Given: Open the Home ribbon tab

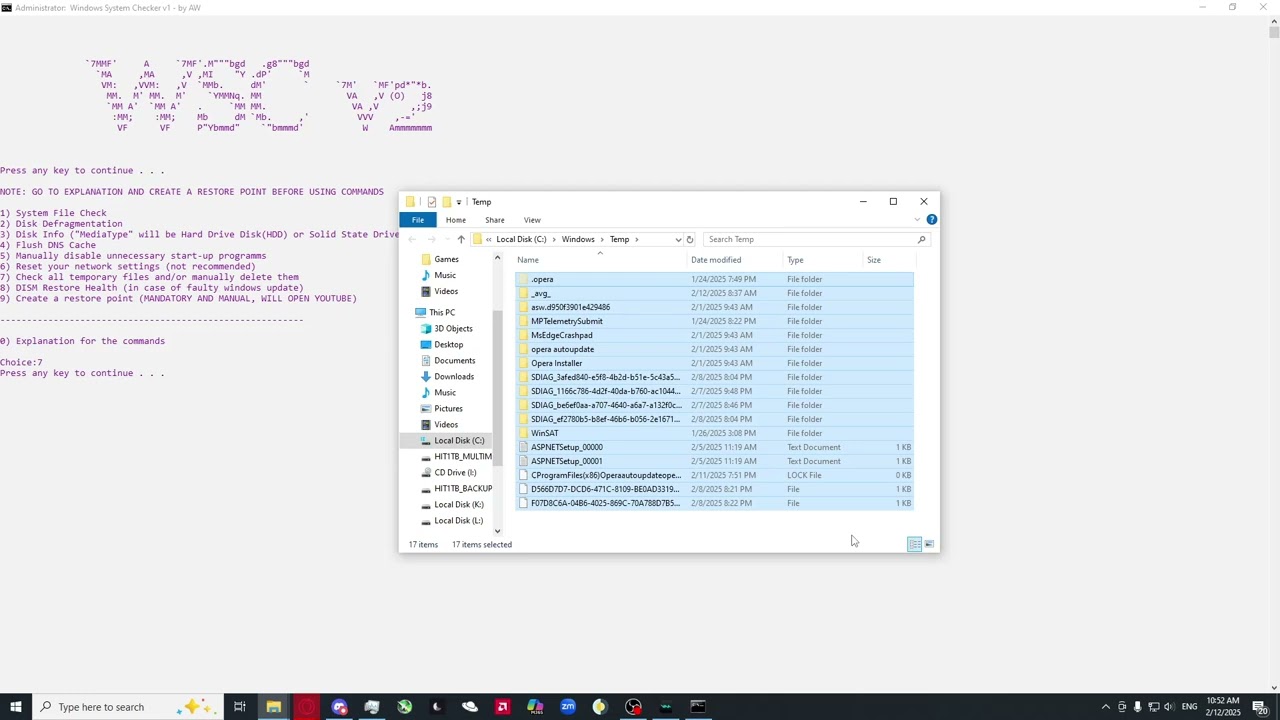Looking at the screenshot, I should click(455, 220).
